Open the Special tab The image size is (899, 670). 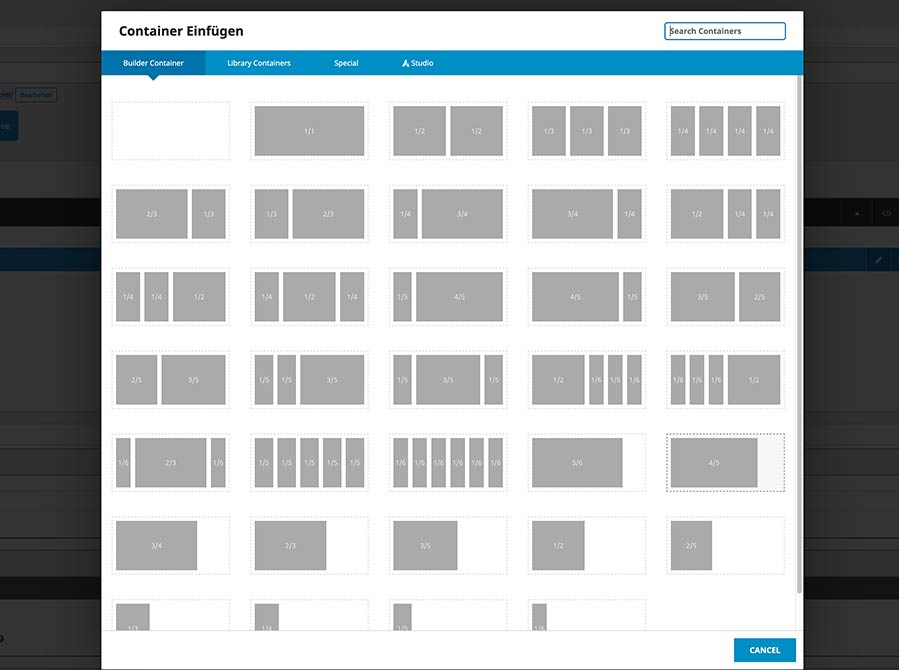(346, 62)
